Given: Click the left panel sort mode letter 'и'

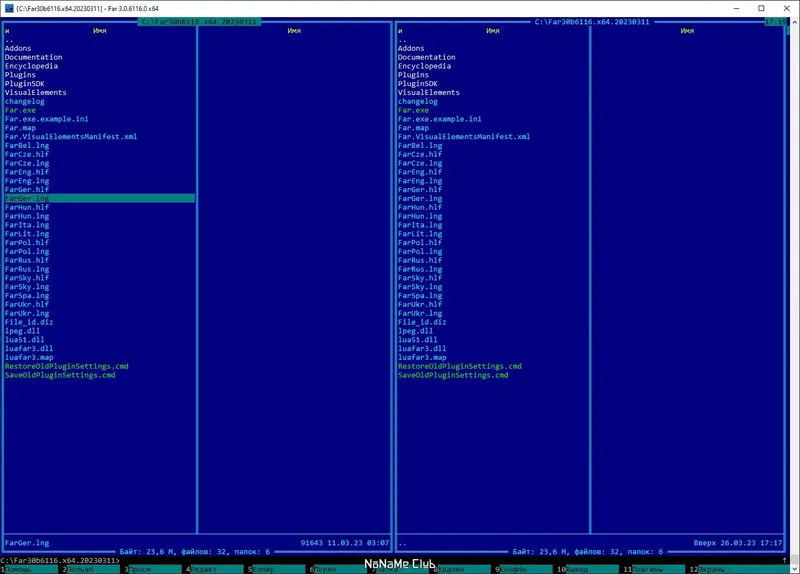Looking at the screenshot, I should click(7, 31).
